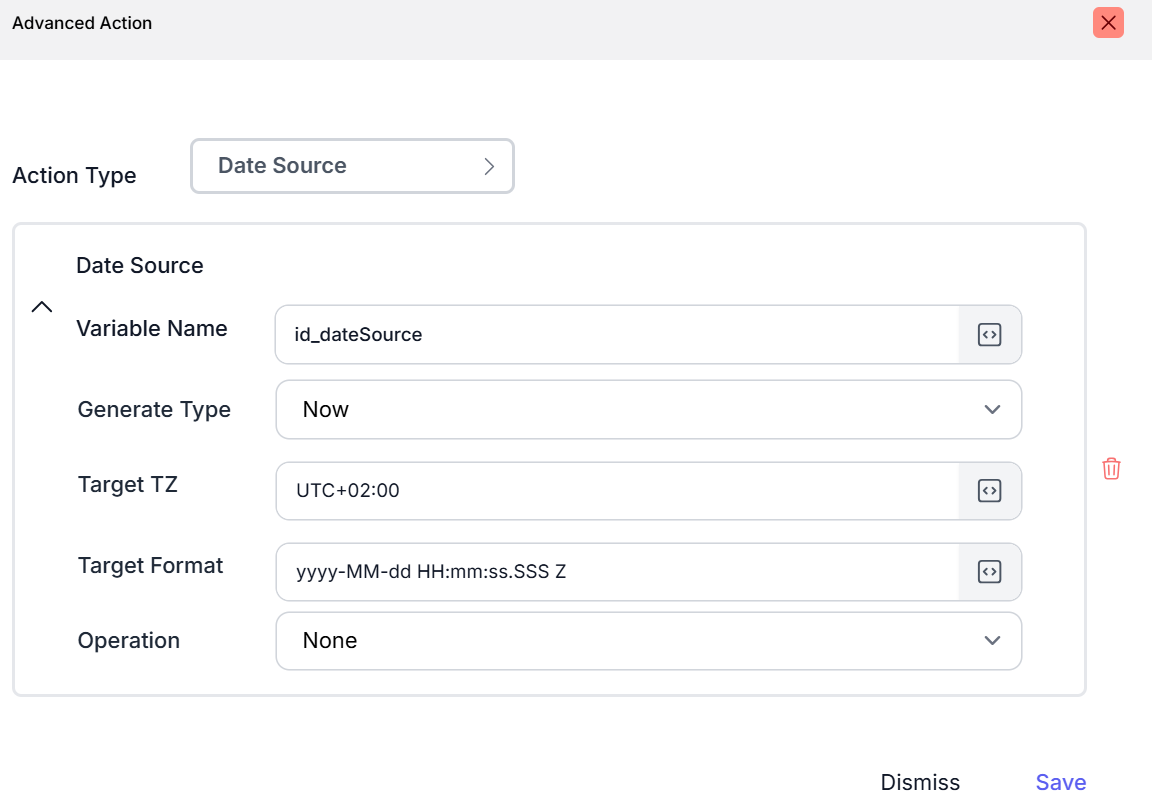
Task: Click the code icon beside Variable Name
Action: [x=989, y=335]
